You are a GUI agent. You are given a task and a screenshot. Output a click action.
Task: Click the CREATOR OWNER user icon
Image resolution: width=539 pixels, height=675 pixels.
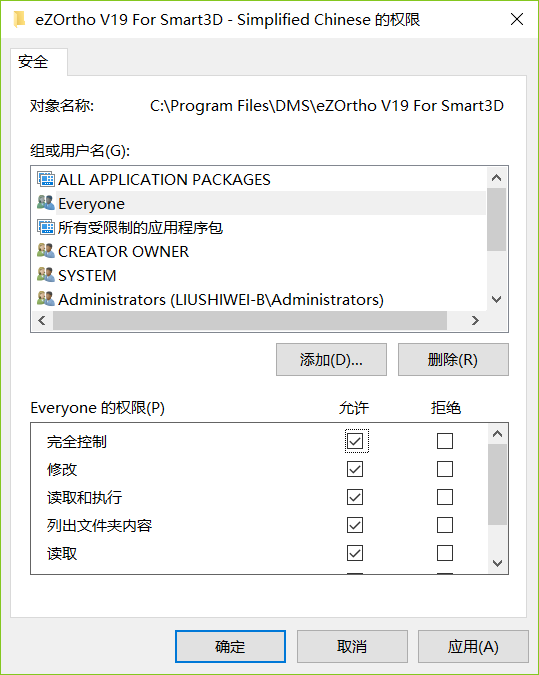coord(46,251)
